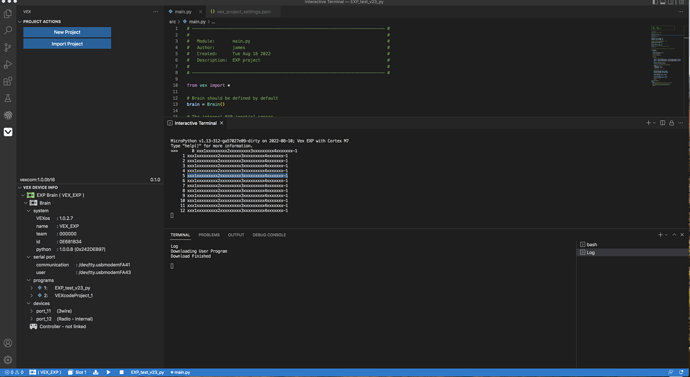
Task: Select the Interactive Terminal tab
Action: click(x=195, y=123)
